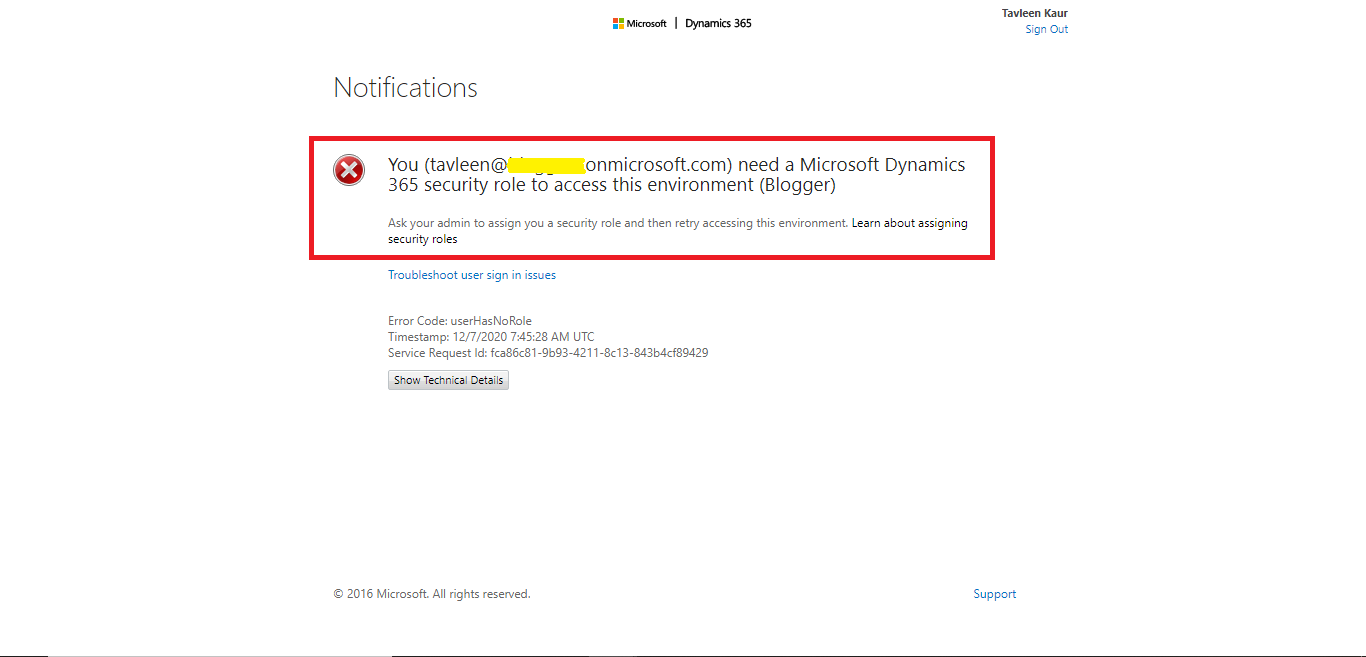Click the red error X icon

pyautogui.click(x=349, y=171)
